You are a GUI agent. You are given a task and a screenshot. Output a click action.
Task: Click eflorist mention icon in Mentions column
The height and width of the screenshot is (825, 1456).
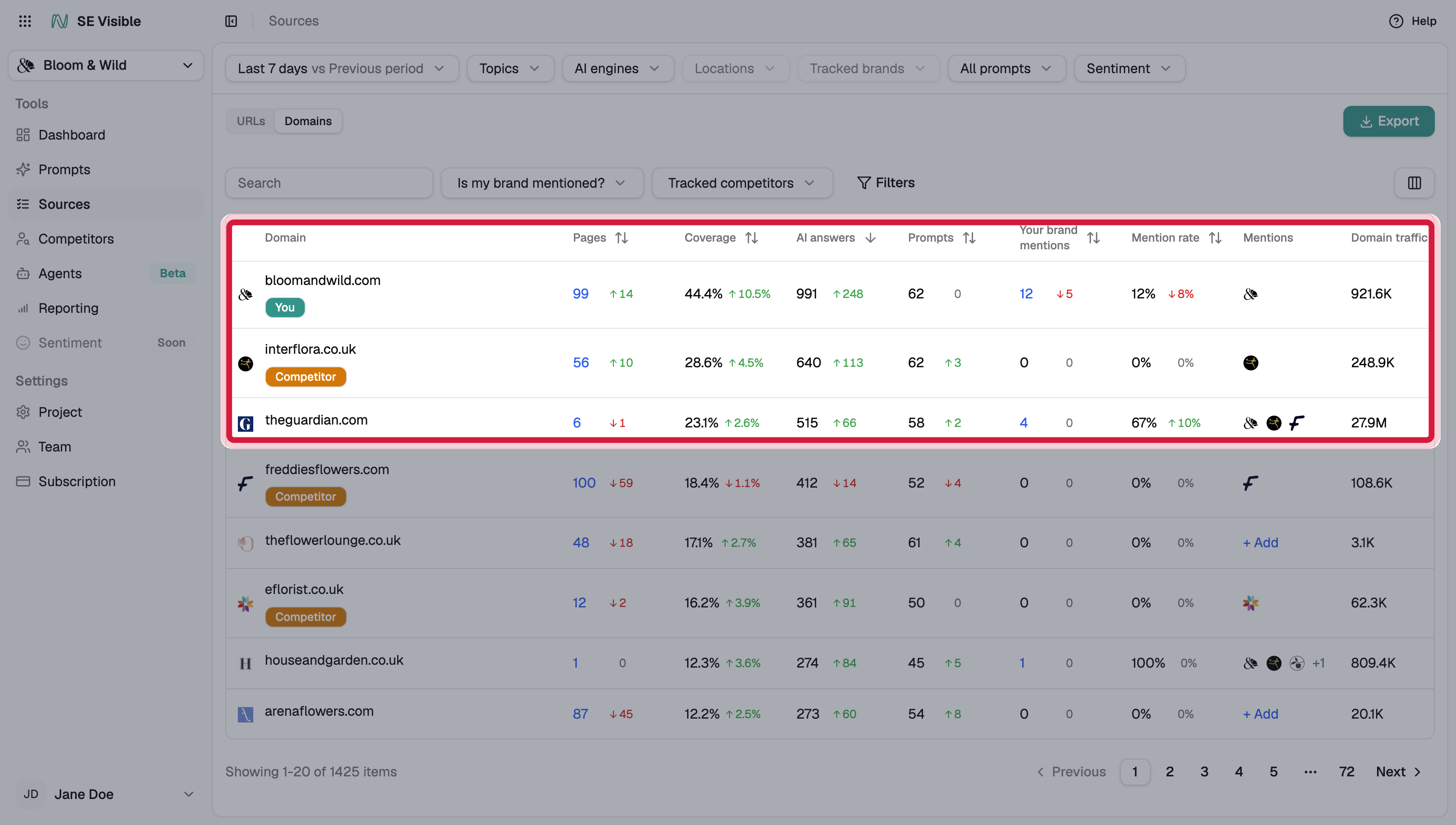[1250, 602]
